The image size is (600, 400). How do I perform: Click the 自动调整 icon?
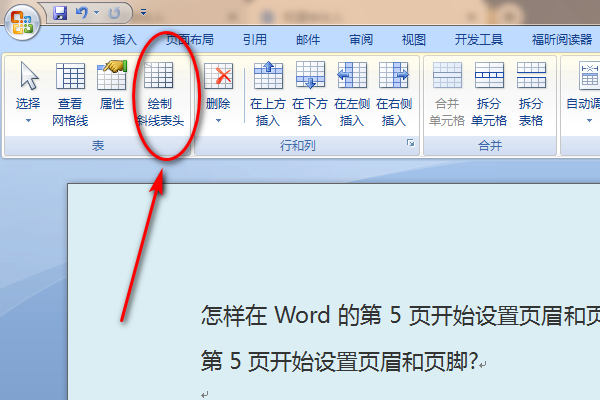point(589,75)
